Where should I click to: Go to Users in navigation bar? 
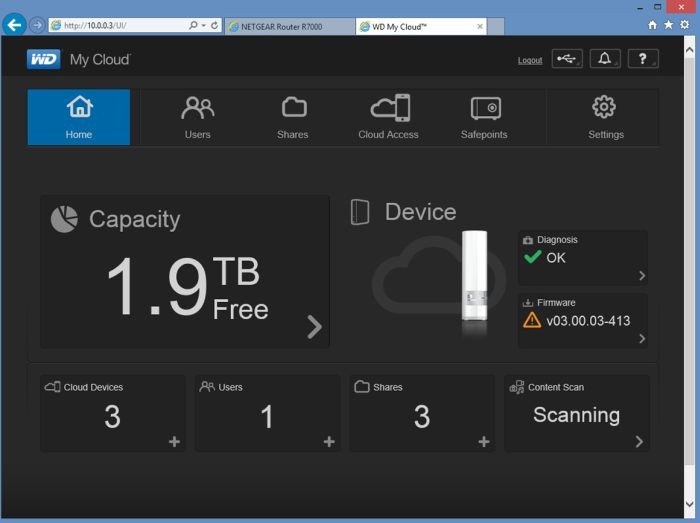point(197,117)
